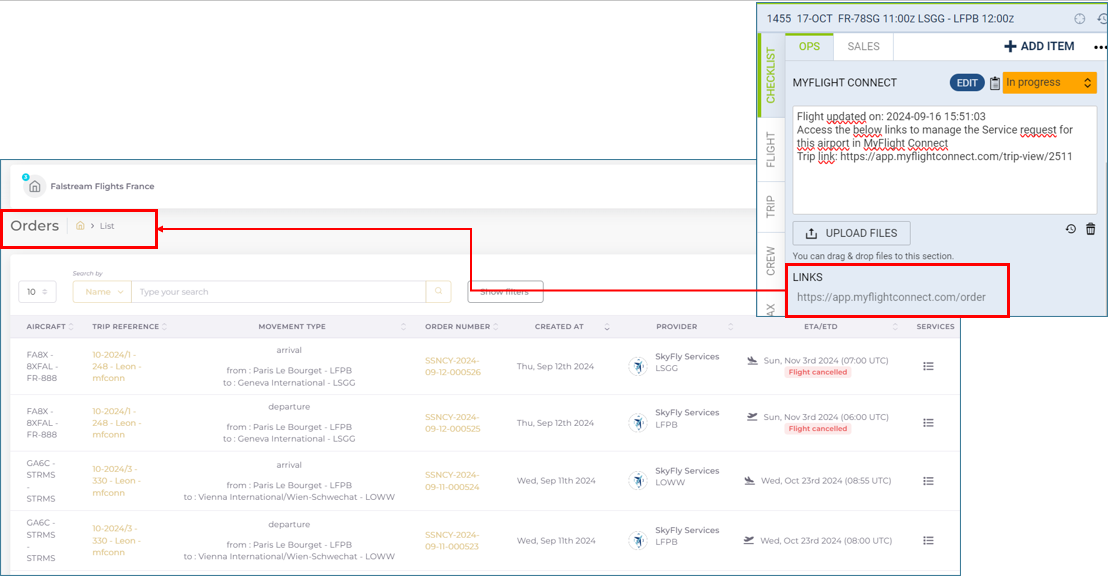The height and width of the screenshot is (577, 1108).
Task: Open trip reference link in the order 000523 row
Action: click(117, 540)
